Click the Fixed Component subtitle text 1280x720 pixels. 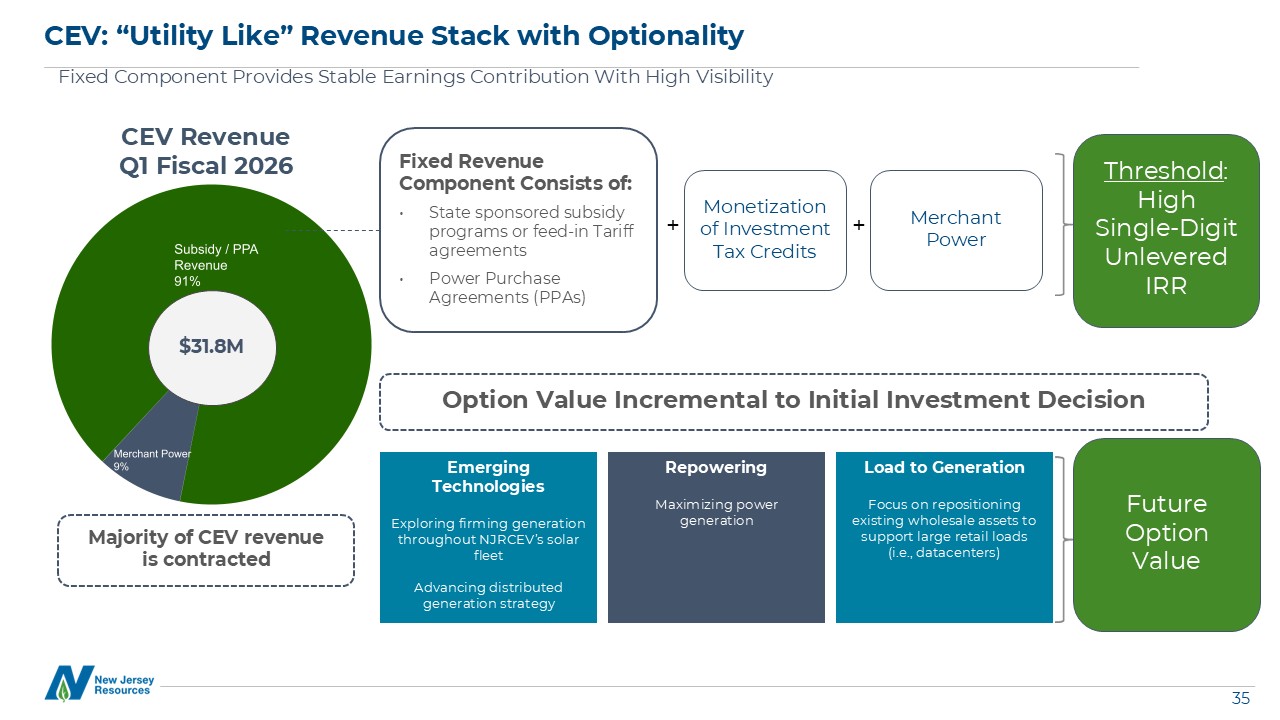(415, 77)
